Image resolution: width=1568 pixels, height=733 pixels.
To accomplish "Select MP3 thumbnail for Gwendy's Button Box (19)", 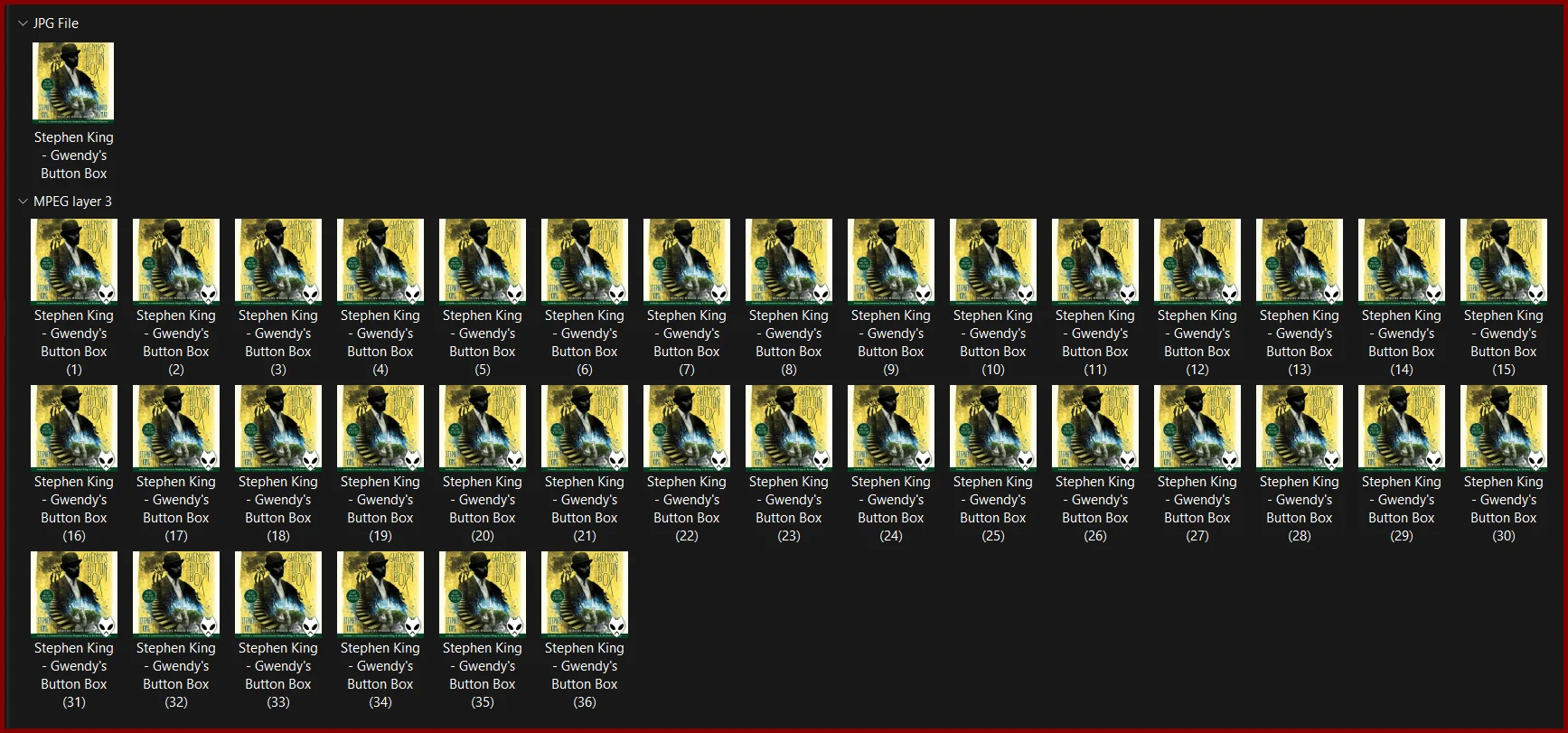I will pyautogui.click(x=380, y=427).
